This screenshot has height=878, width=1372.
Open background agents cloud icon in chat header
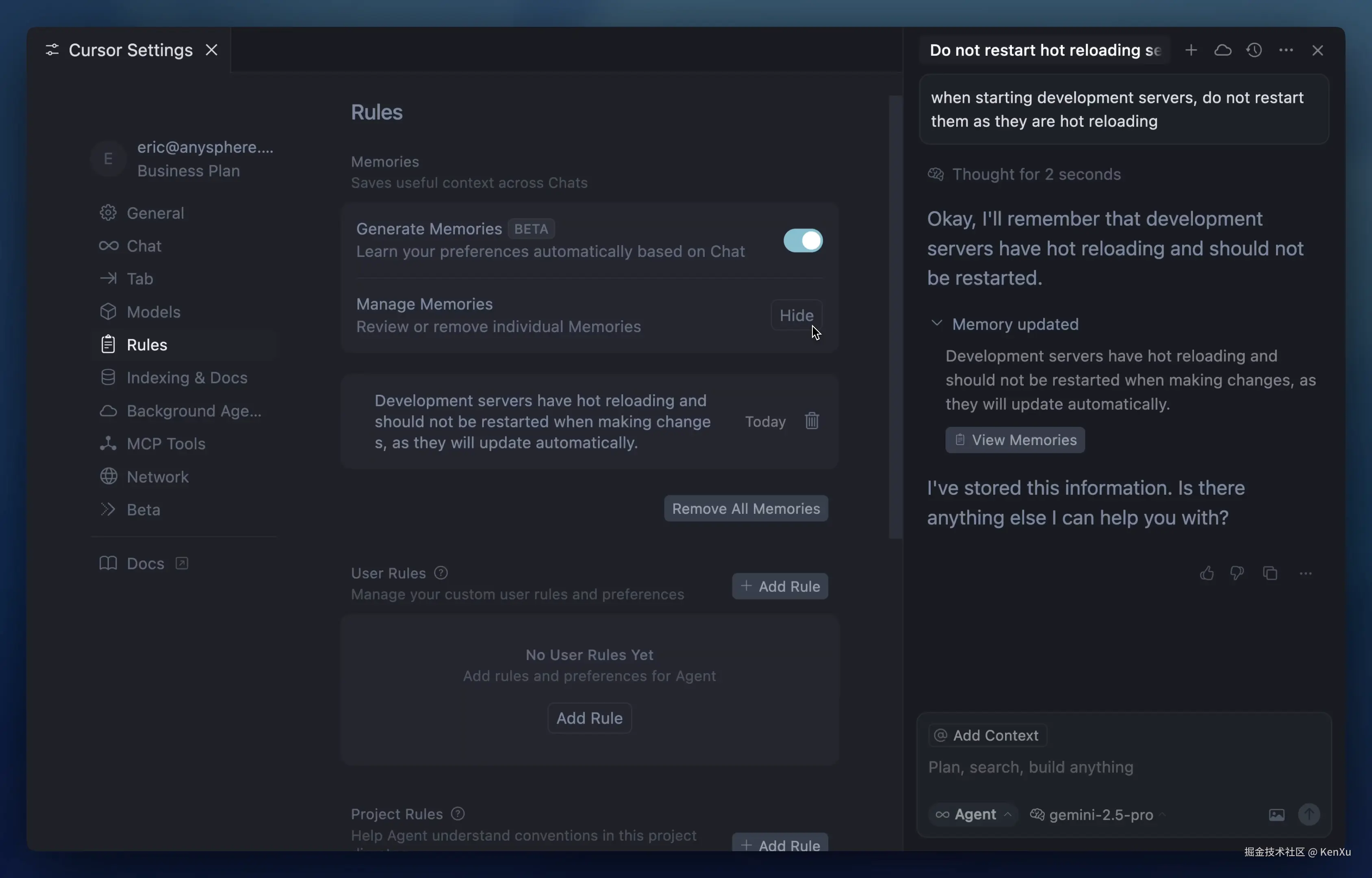click(x=1222, y=50)
